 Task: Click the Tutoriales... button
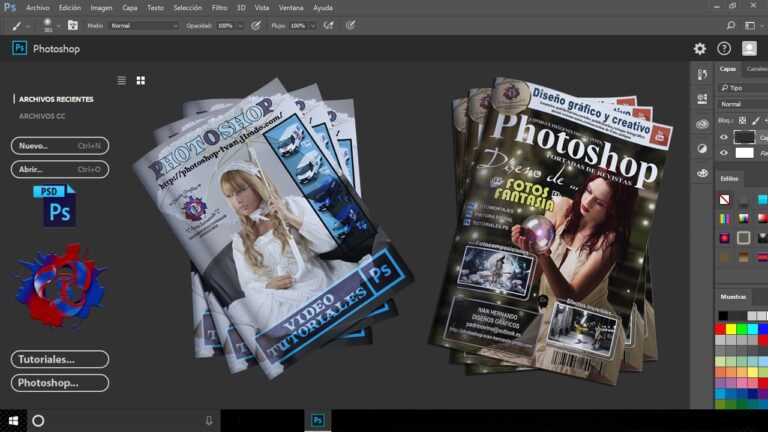[x=60, y=359]
